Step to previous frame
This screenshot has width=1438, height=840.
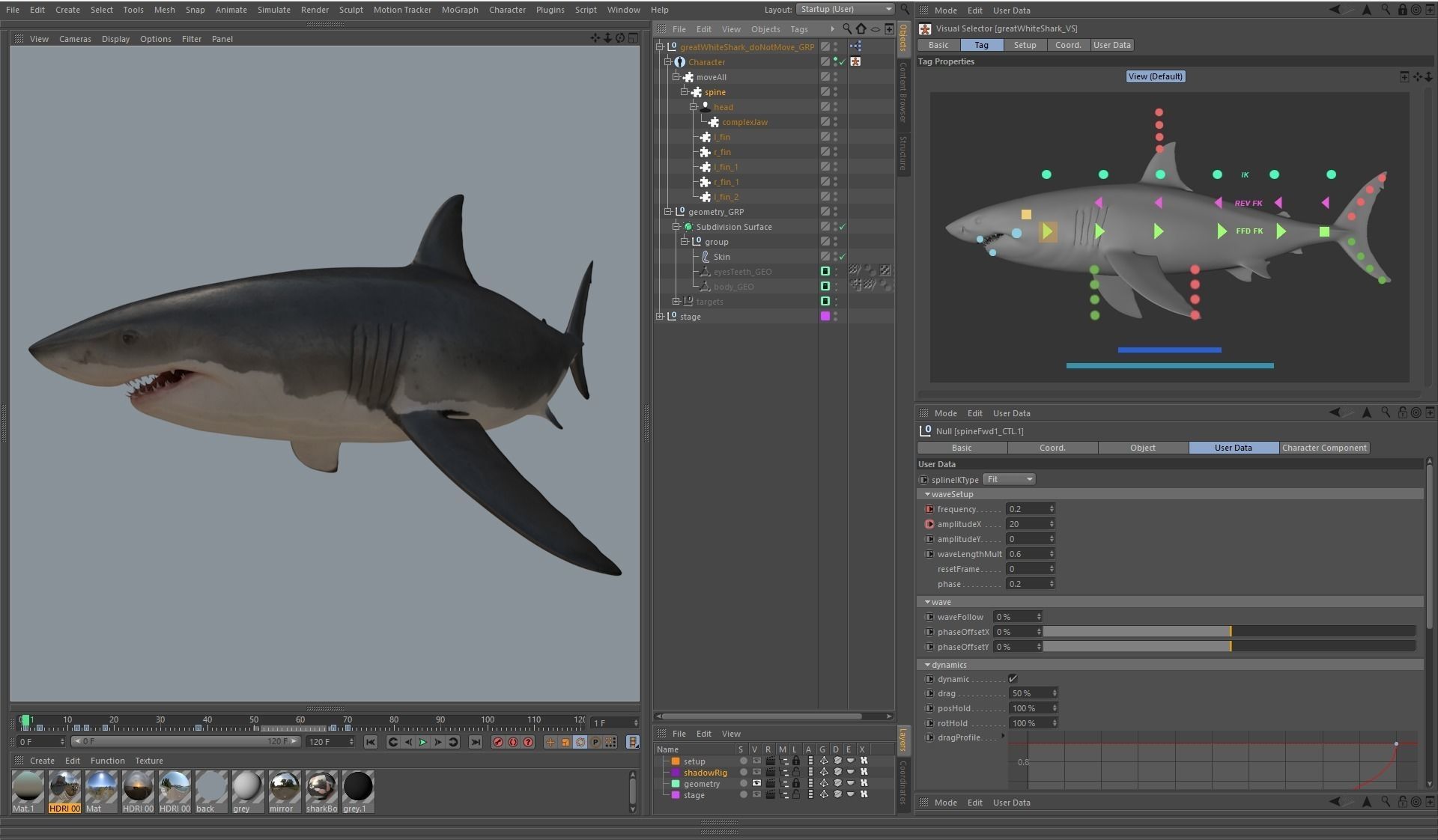click(x=408, y=742)
